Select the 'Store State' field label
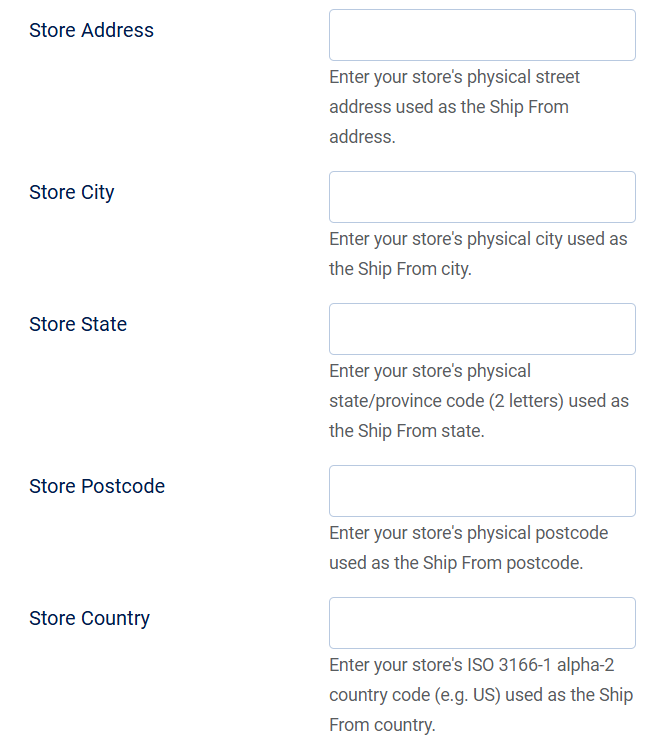This screenshot has height=750, width=668. click(x=78, y=324)
